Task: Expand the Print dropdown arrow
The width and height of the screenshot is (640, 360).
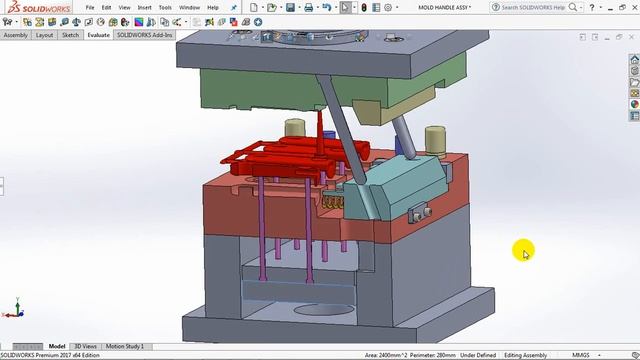Action: [x=318, y=7]
